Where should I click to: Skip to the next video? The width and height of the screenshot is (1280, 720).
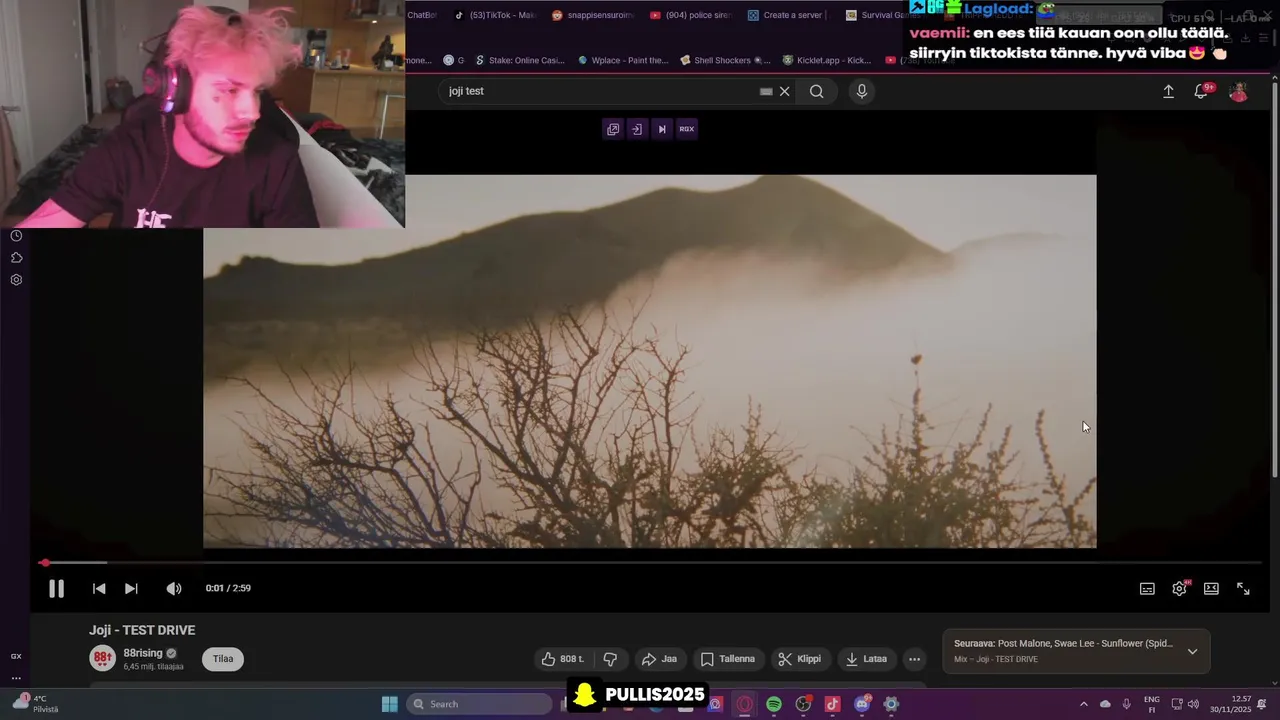[x=131, y=589]
